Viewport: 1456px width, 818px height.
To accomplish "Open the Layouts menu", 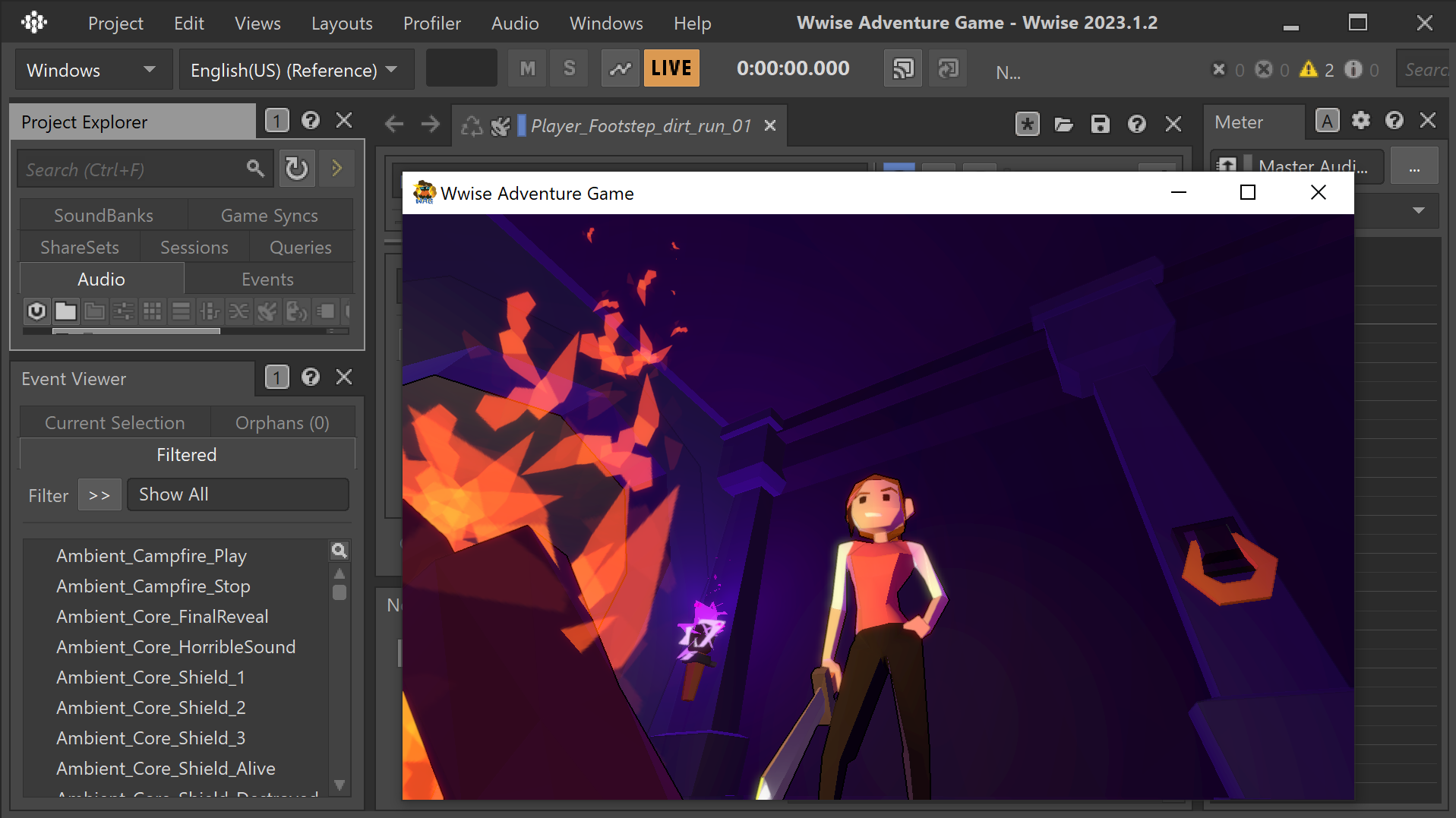I will click(x=342, y=24).
